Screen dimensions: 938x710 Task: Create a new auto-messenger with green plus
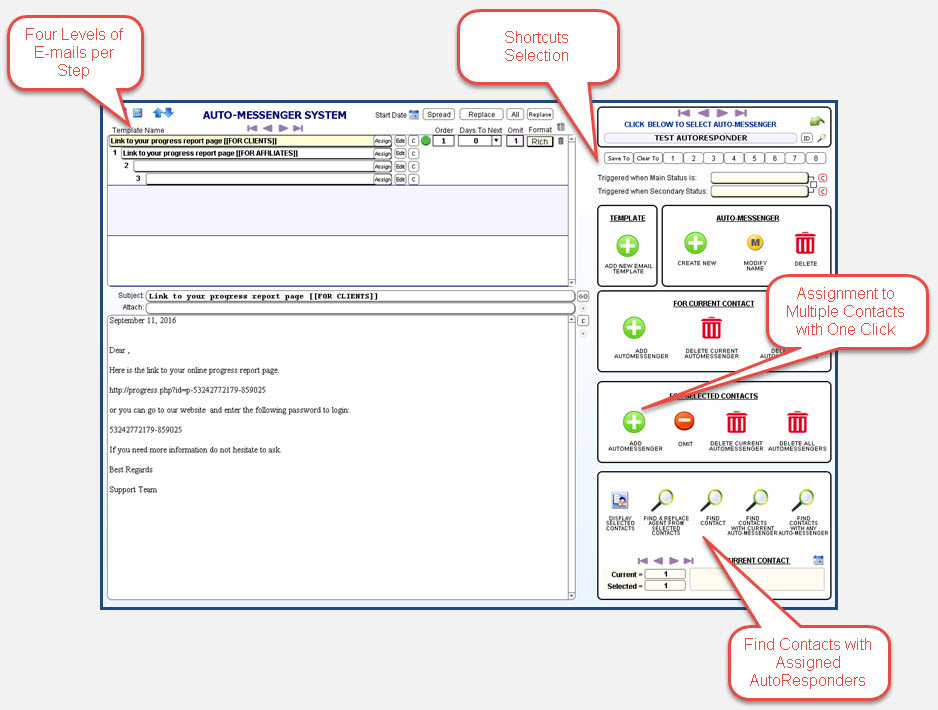click(x=695, y=243)
